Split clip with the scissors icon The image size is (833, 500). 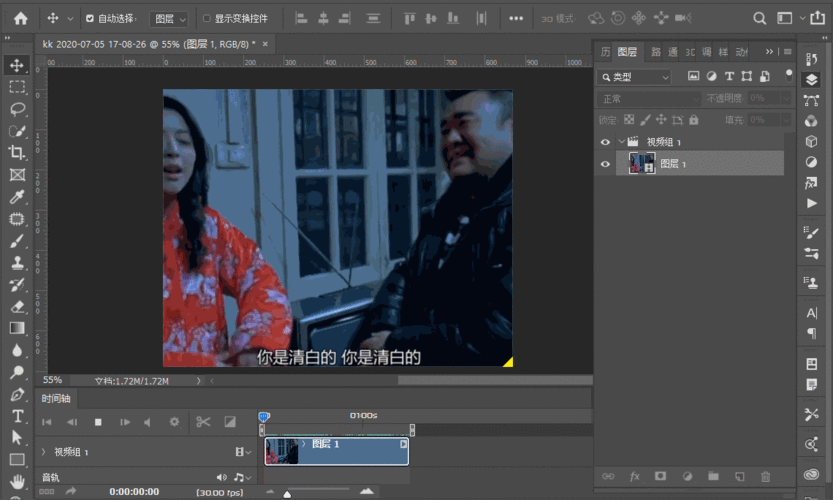pyautogui.click(x=203, y=422)
